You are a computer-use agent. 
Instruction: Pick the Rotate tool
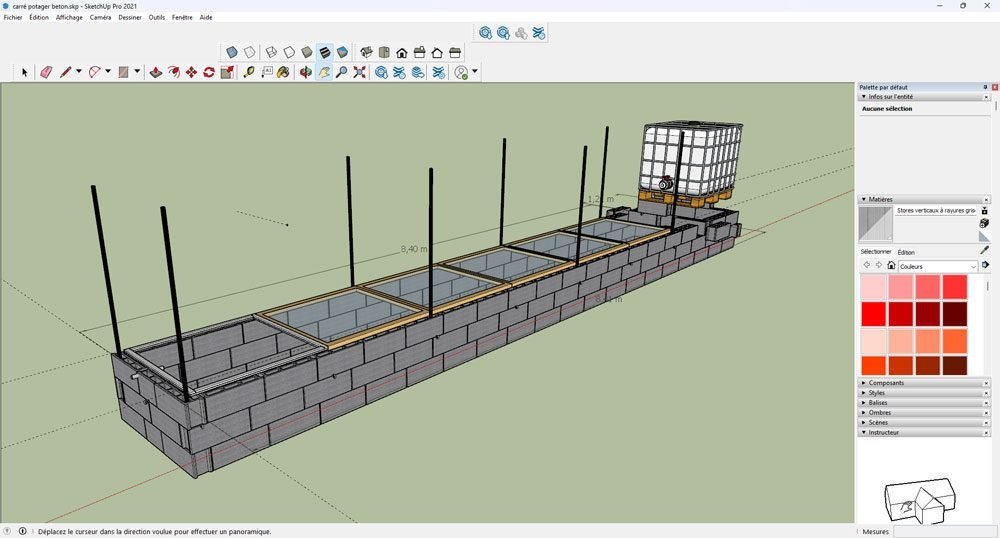point(209,72)
